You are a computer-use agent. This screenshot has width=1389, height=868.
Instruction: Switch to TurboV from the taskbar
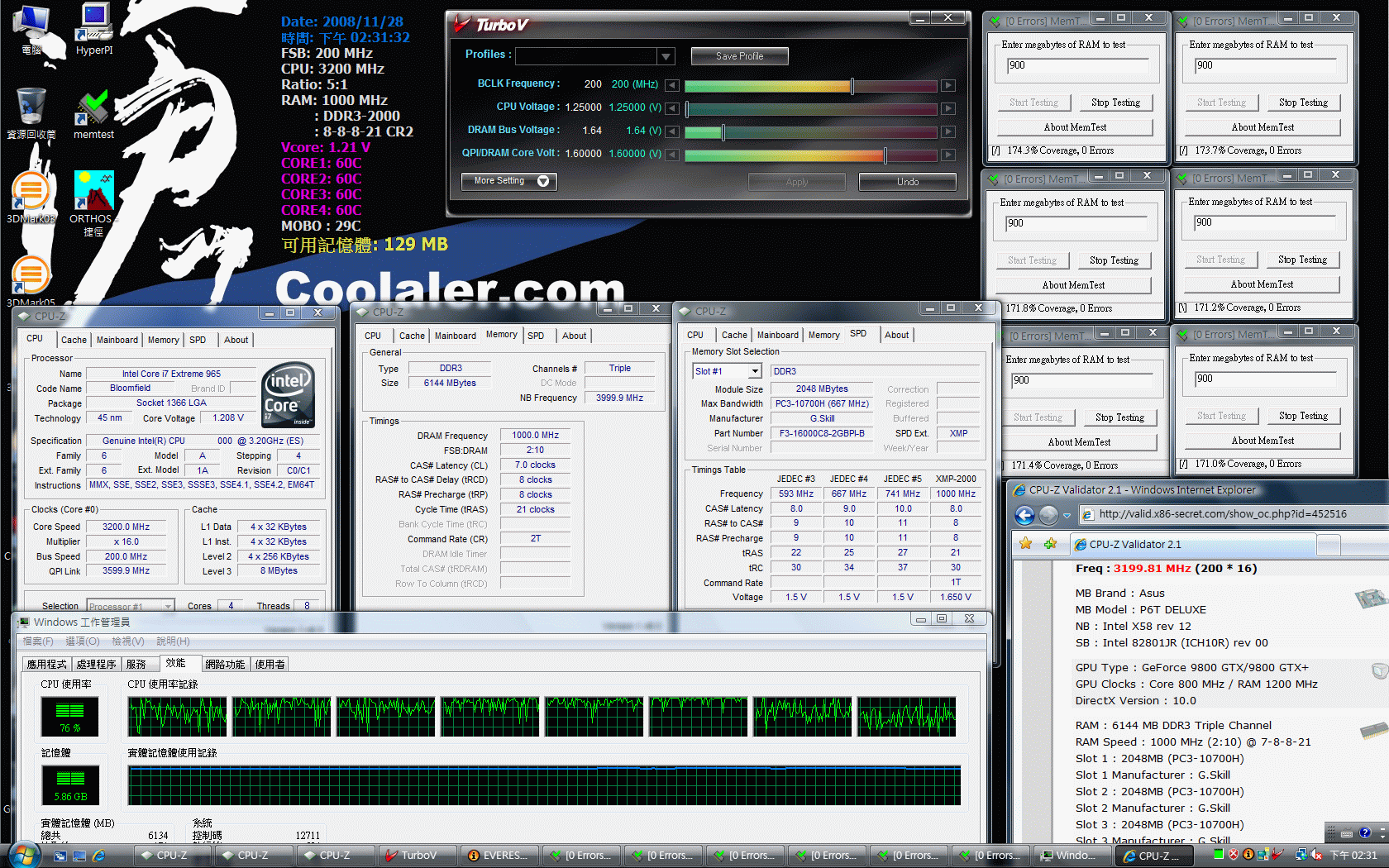419,856
